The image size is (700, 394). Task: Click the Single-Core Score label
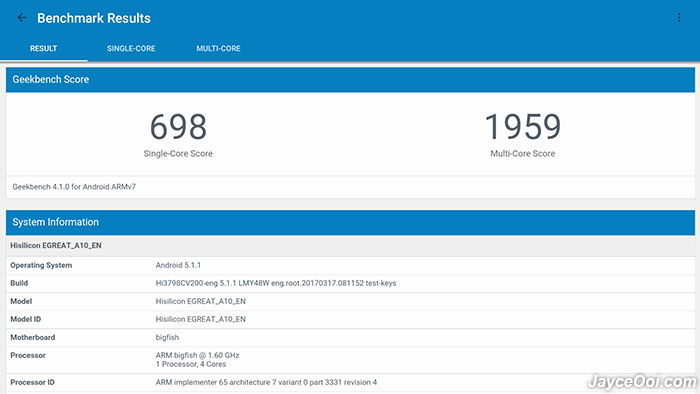pos(178,153)
